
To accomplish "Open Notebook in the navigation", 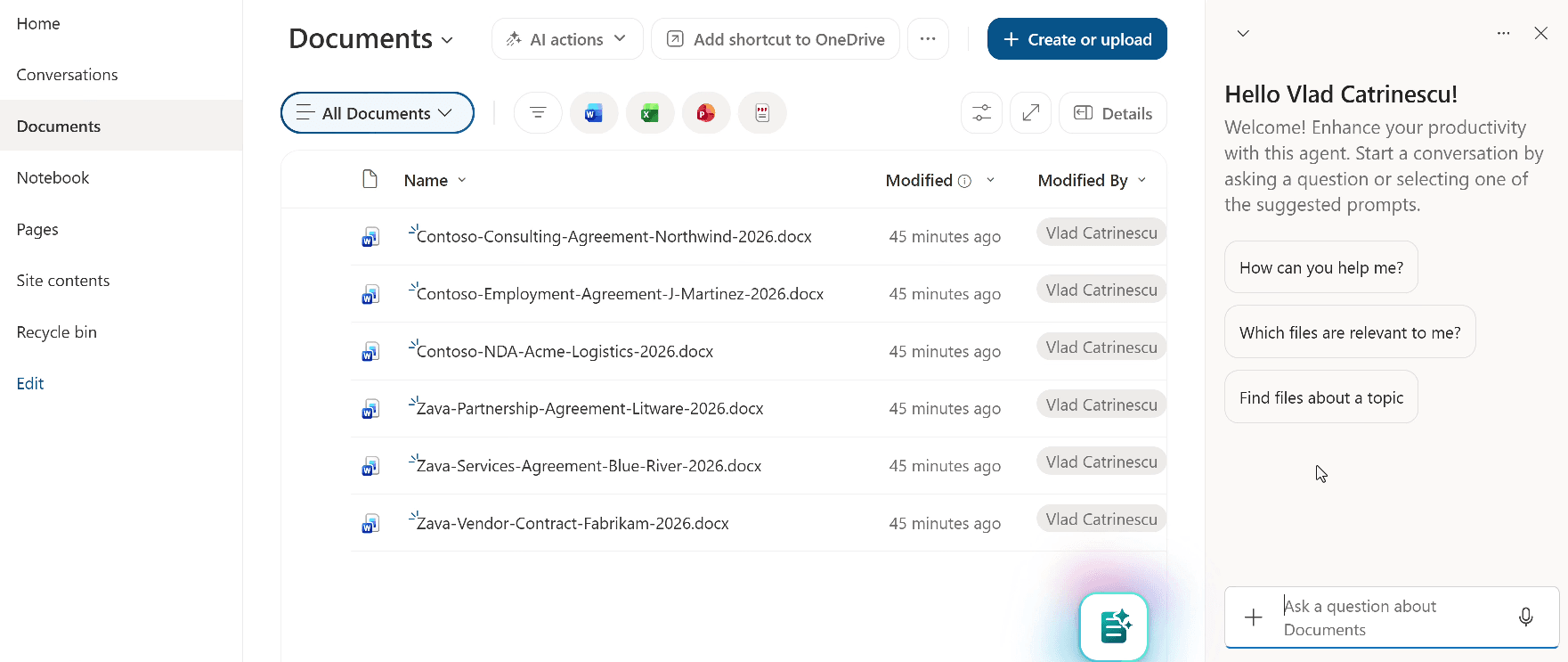I will point(53,177).
